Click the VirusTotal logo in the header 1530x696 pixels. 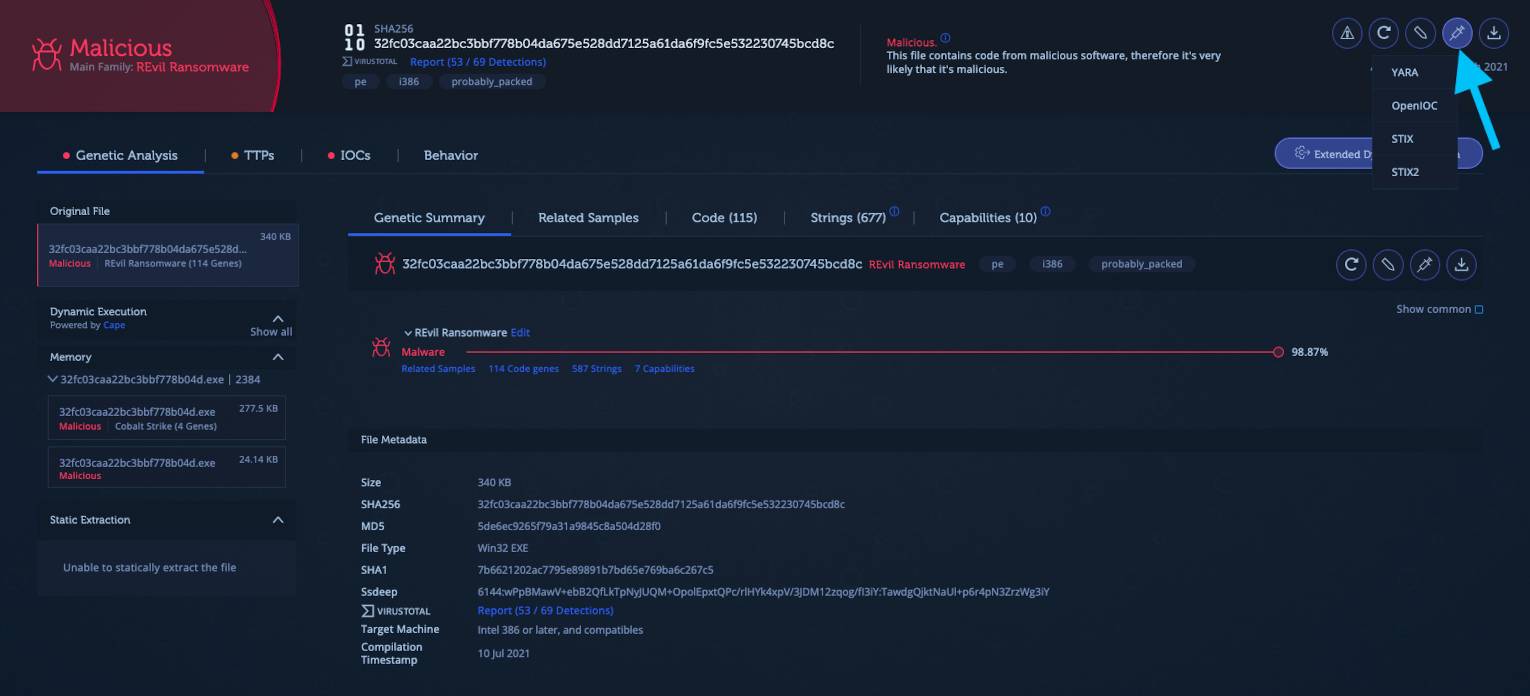point(372,62)
